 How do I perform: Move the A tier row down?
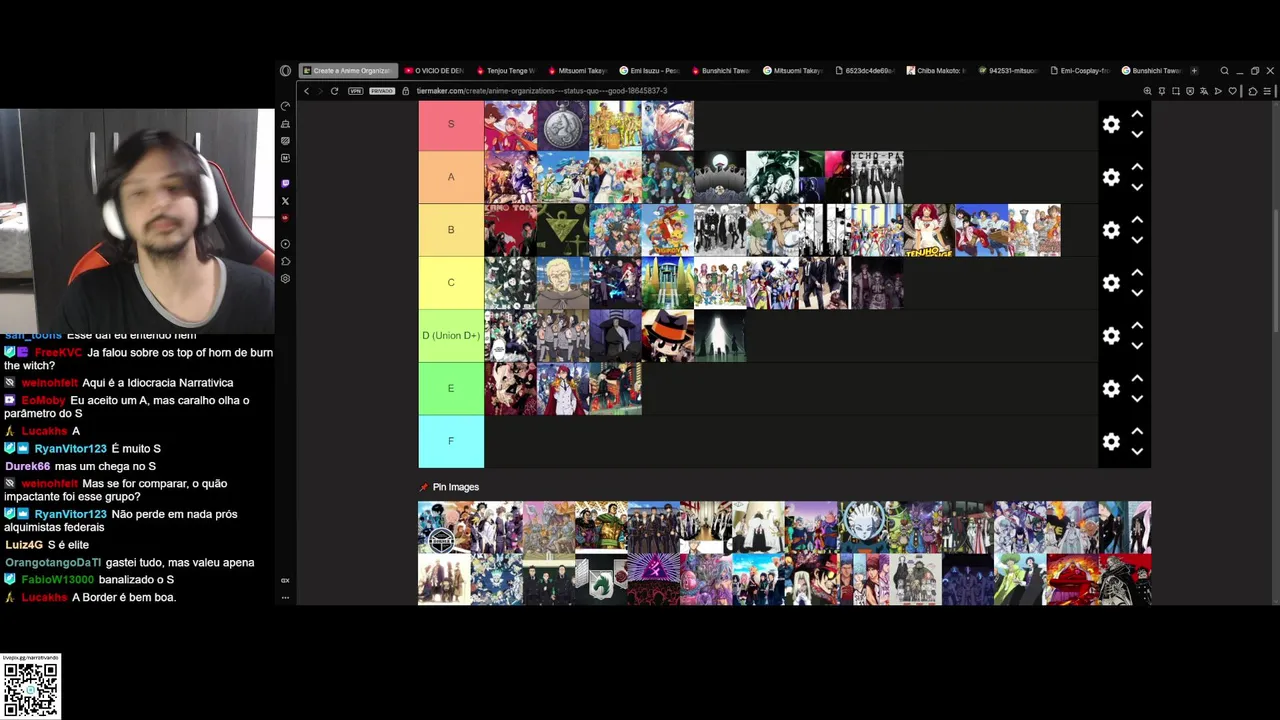pos(1137,187)
